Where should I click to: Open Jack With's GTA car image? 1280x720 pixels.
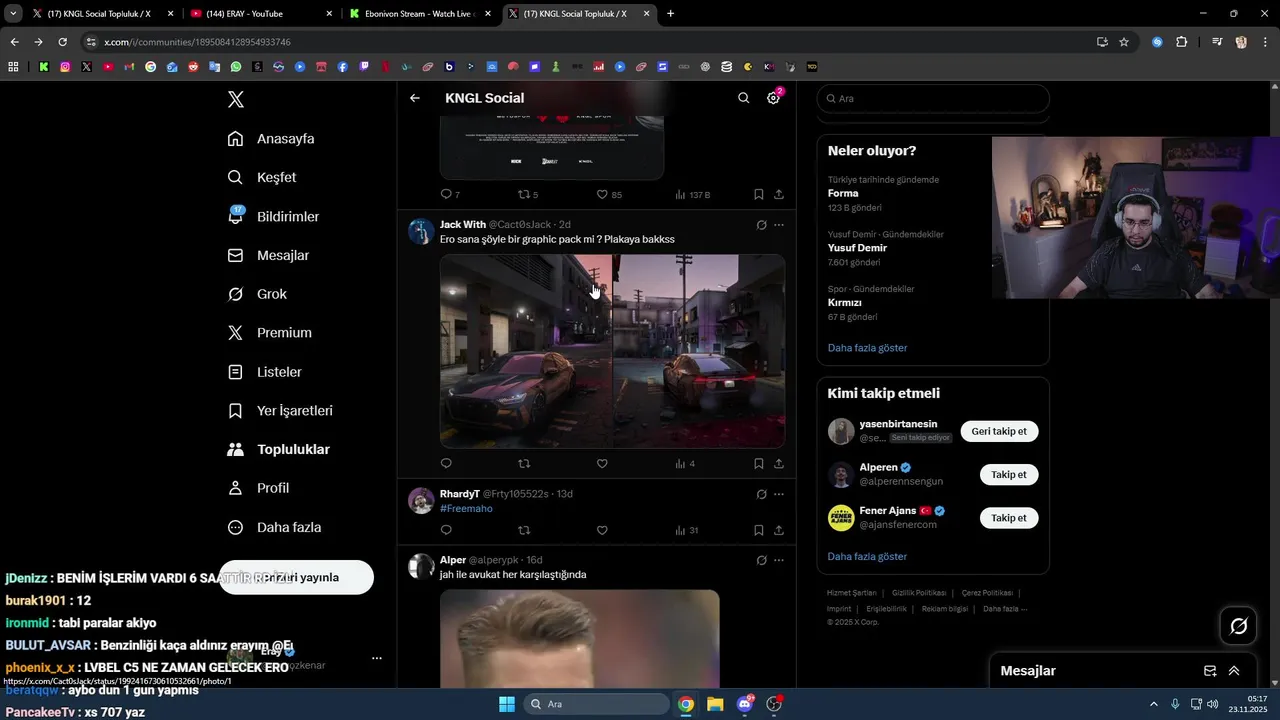[x=612, y=351]
